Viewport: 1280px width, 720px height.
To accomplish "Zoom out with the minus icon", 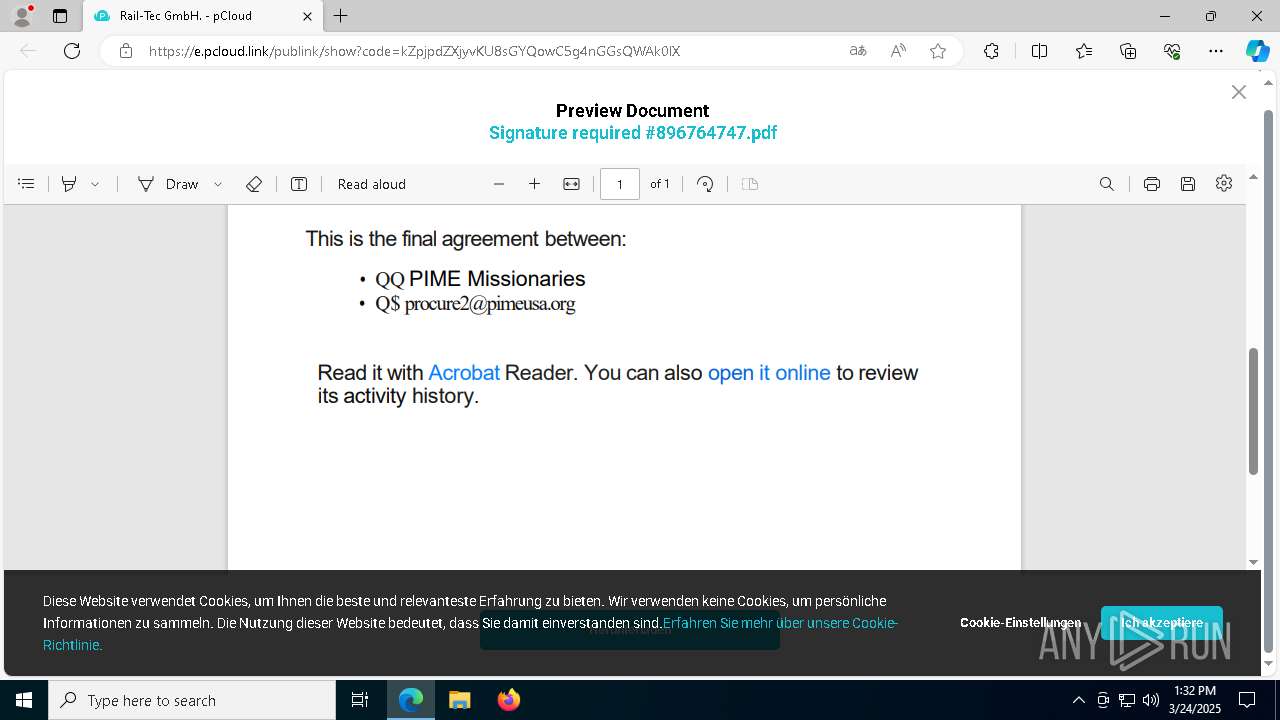I will 499,184.
